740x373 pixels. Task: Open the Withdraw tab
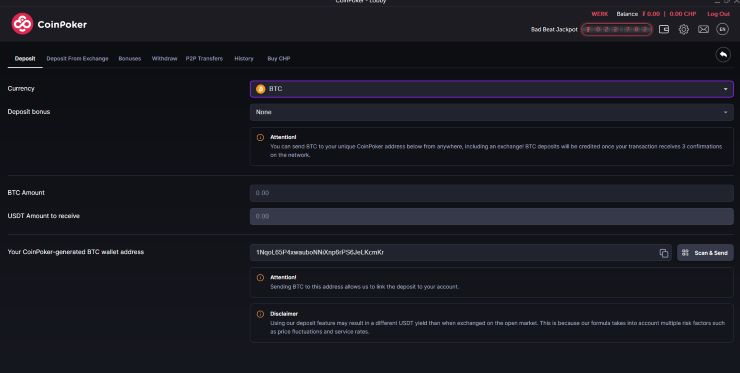click(164, 59)
